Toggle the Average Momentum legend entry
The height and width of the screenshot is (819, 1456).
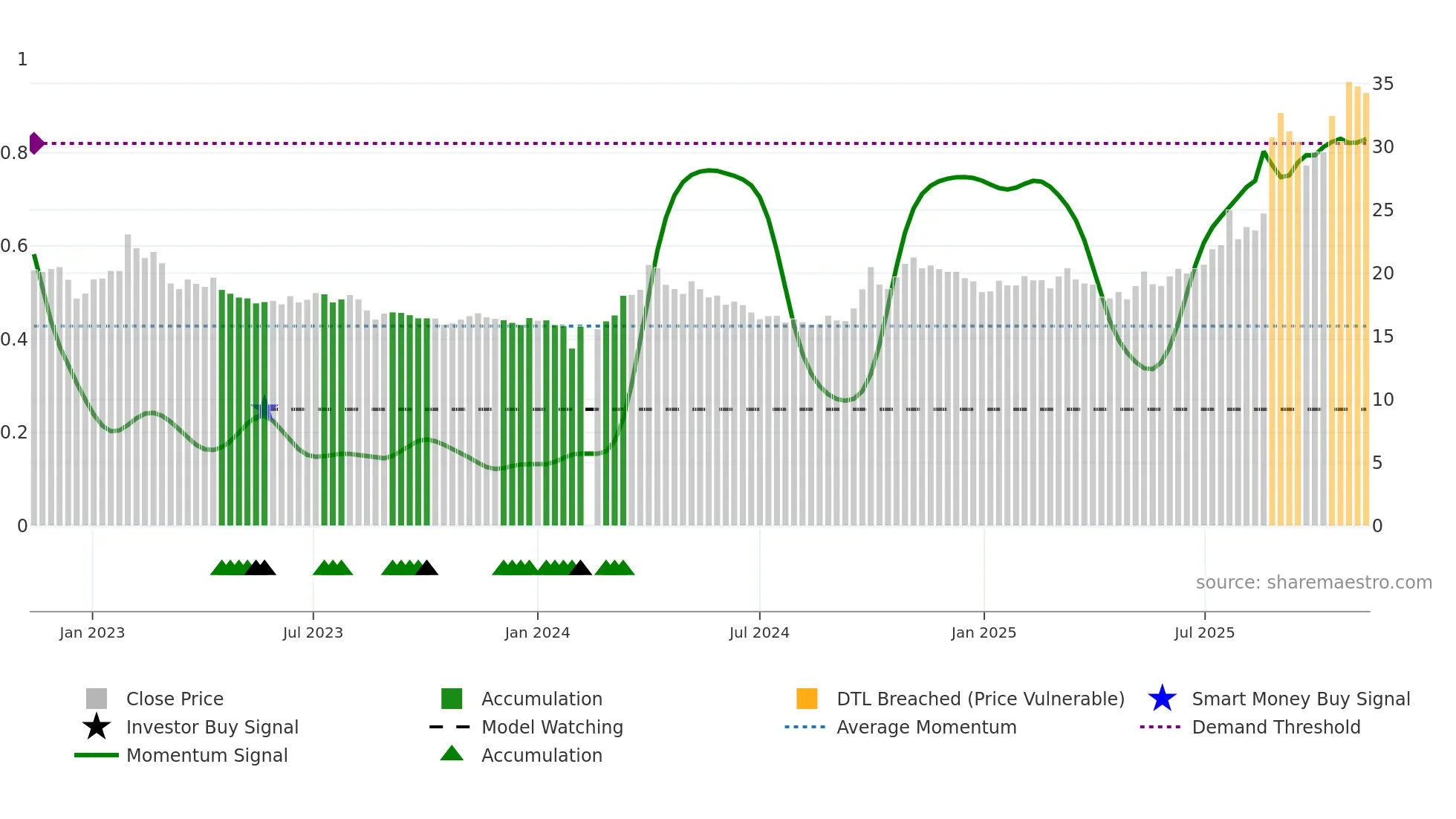point(926,727)
